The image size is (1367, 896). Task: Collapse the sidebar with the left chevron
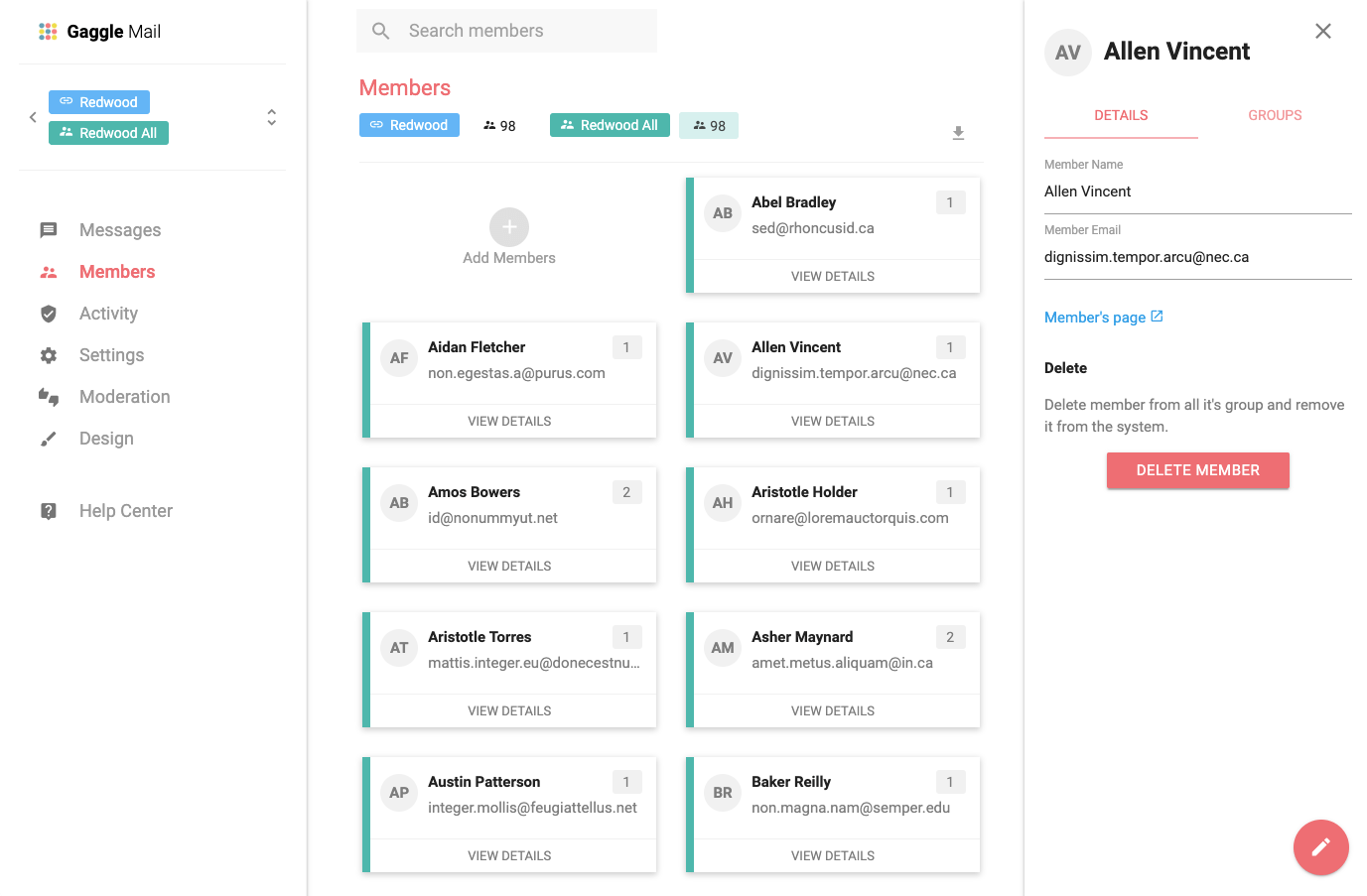[33, 116]
